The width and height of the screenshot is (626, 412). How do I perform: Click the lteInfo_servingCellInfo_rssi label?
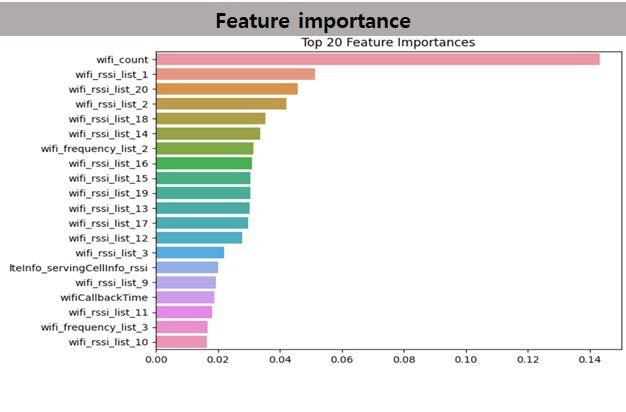tap(78, 268)
